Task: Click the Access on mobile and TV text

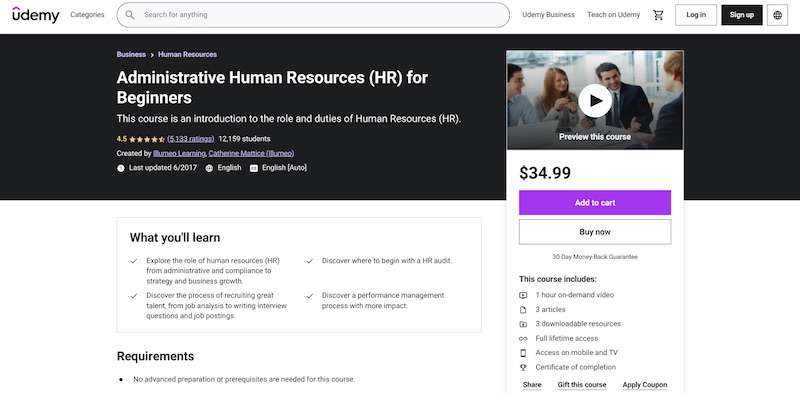Action: click(576, 353)
